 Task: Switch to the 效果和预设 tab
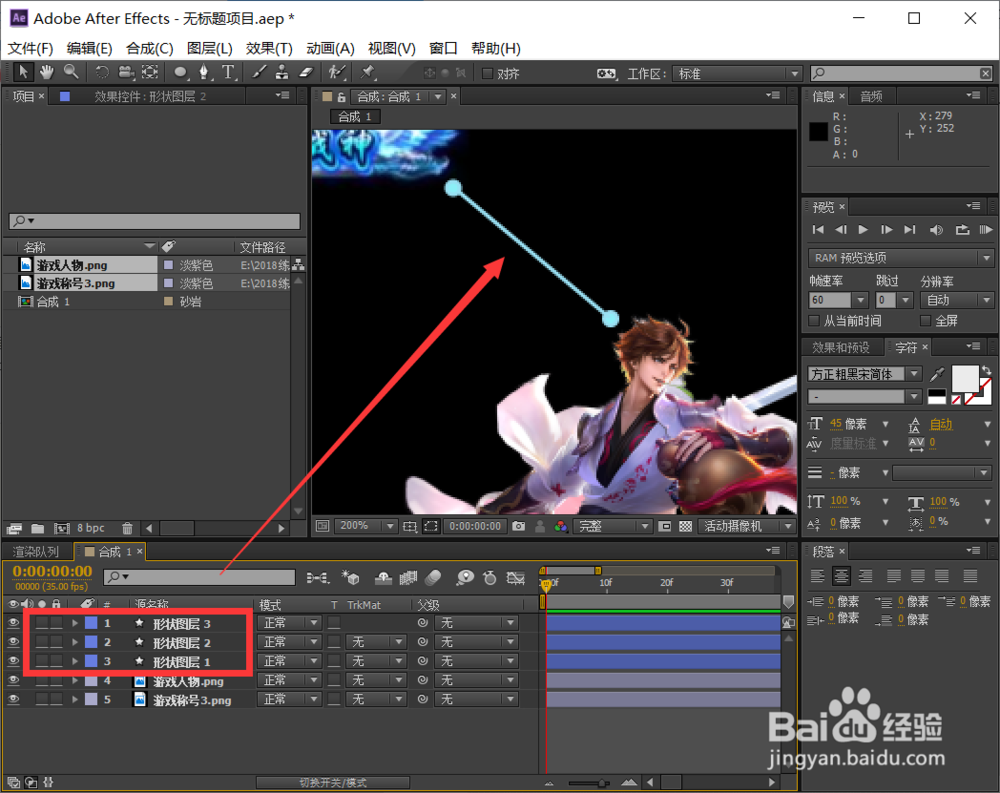841,347
